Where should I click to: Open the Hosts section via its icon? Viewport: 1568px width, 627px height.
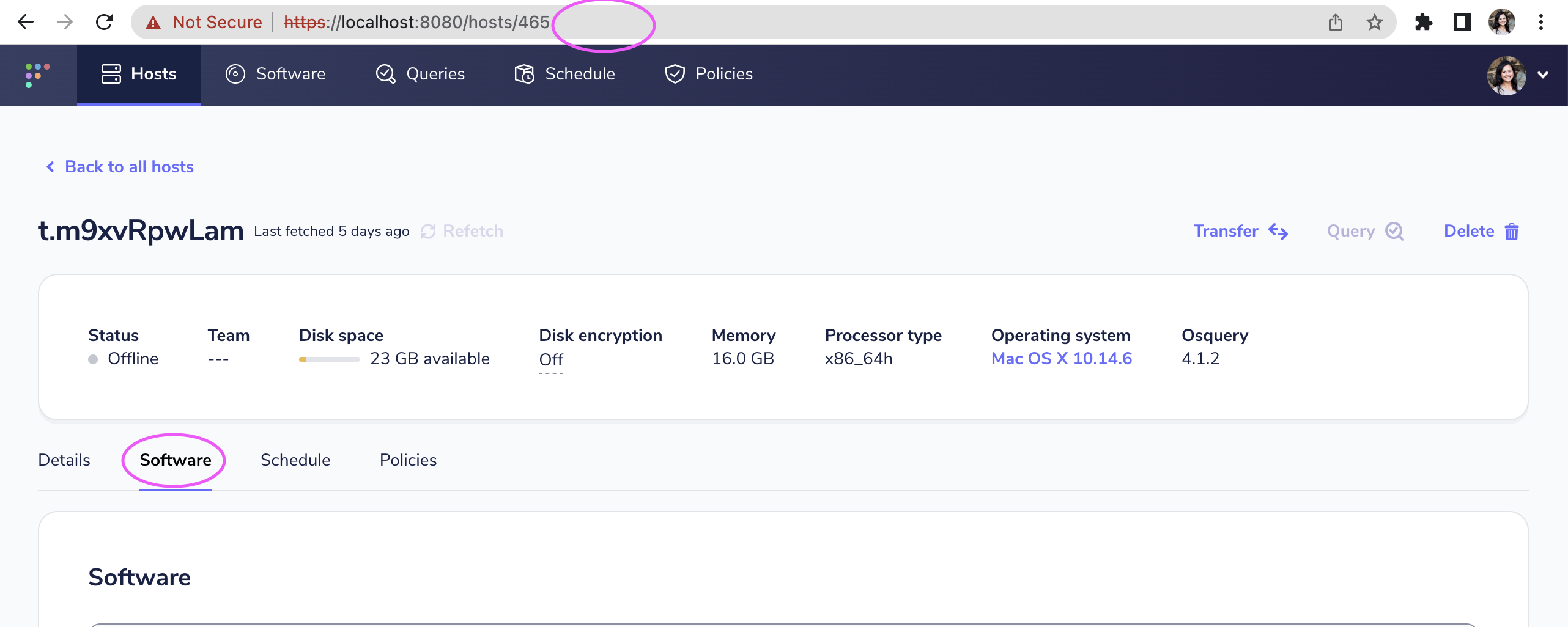point(111,73)
